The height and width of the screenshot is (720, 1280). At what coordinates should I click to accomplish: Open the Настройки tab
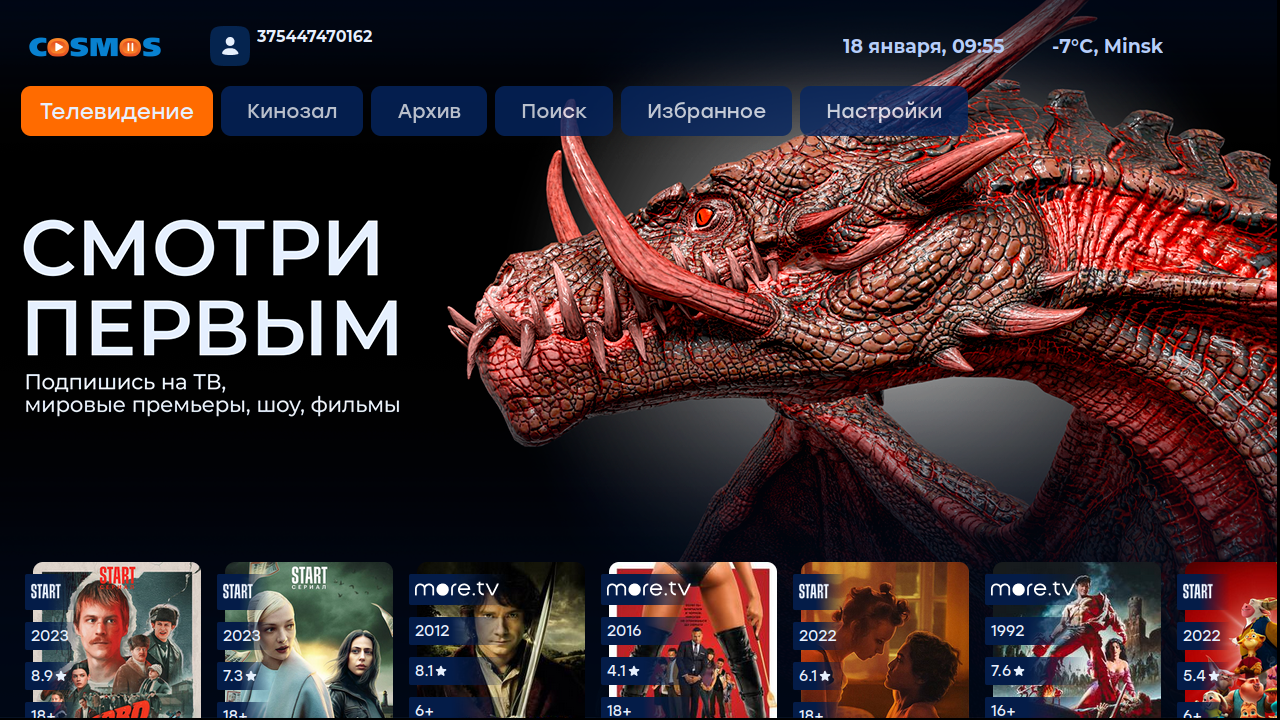pyautogui.click(x=884, y=111)
